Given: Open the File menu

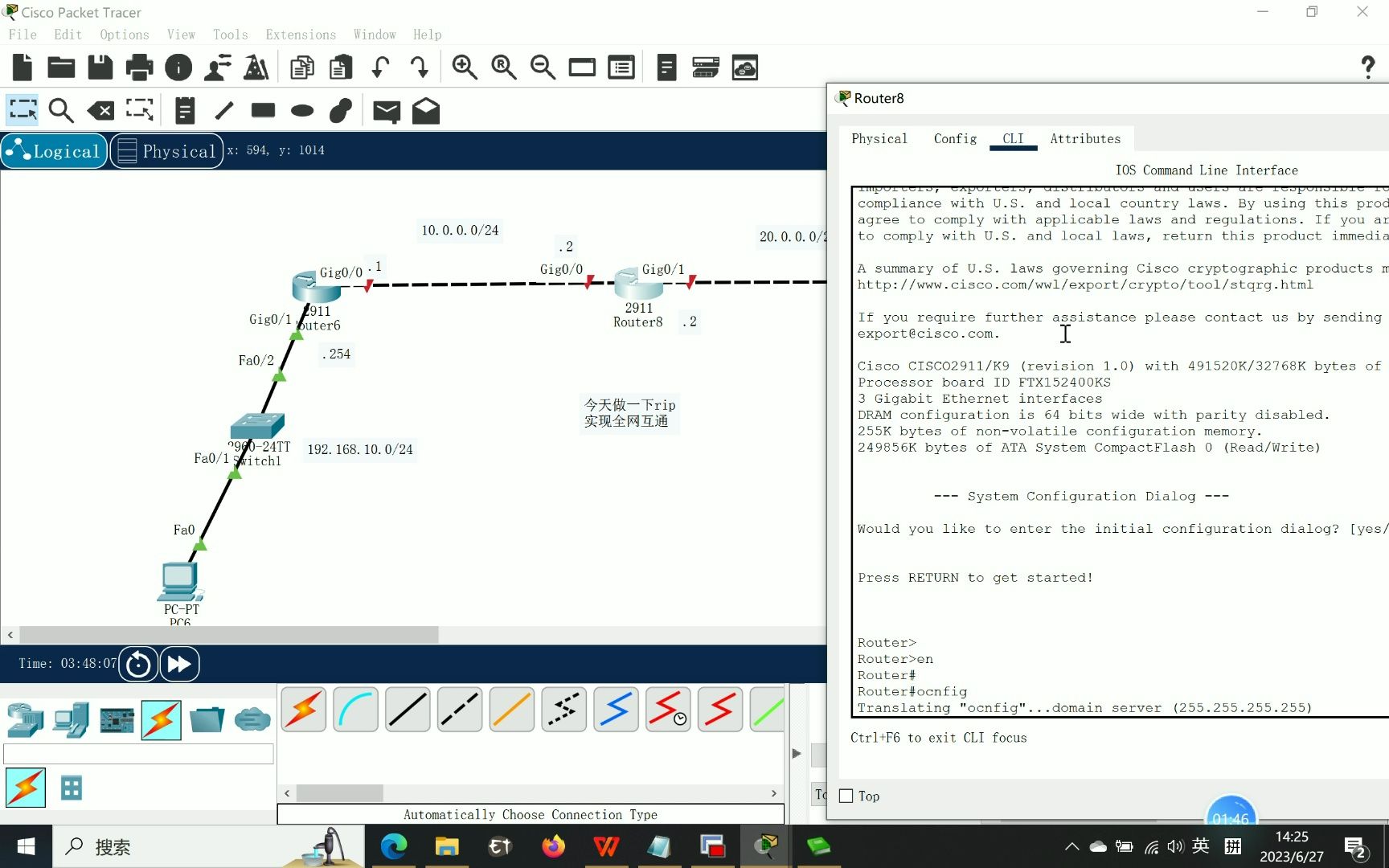Looking at the screenshot, I should tap(23, 35).
